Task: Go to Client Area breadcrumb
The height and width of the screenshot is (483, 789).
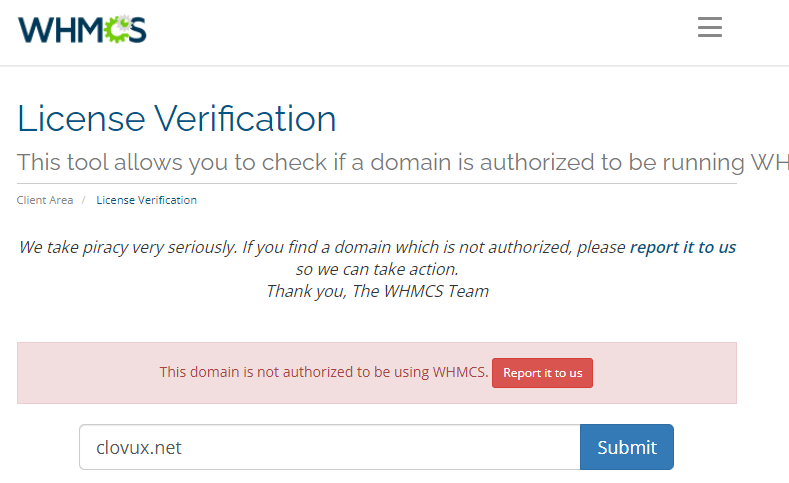Action: [x=45, y=200]
